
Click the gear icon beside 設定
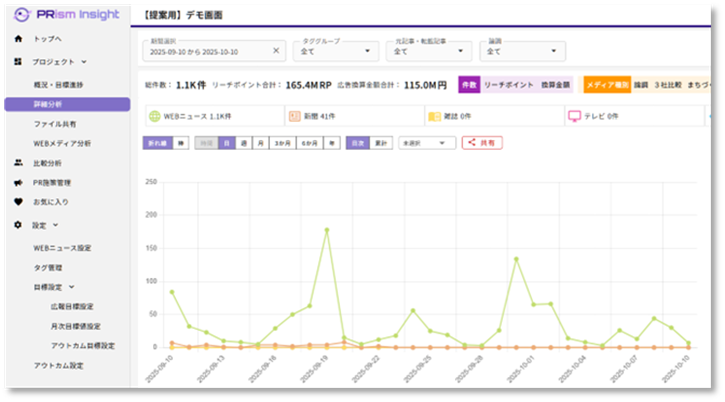point(18,225)
